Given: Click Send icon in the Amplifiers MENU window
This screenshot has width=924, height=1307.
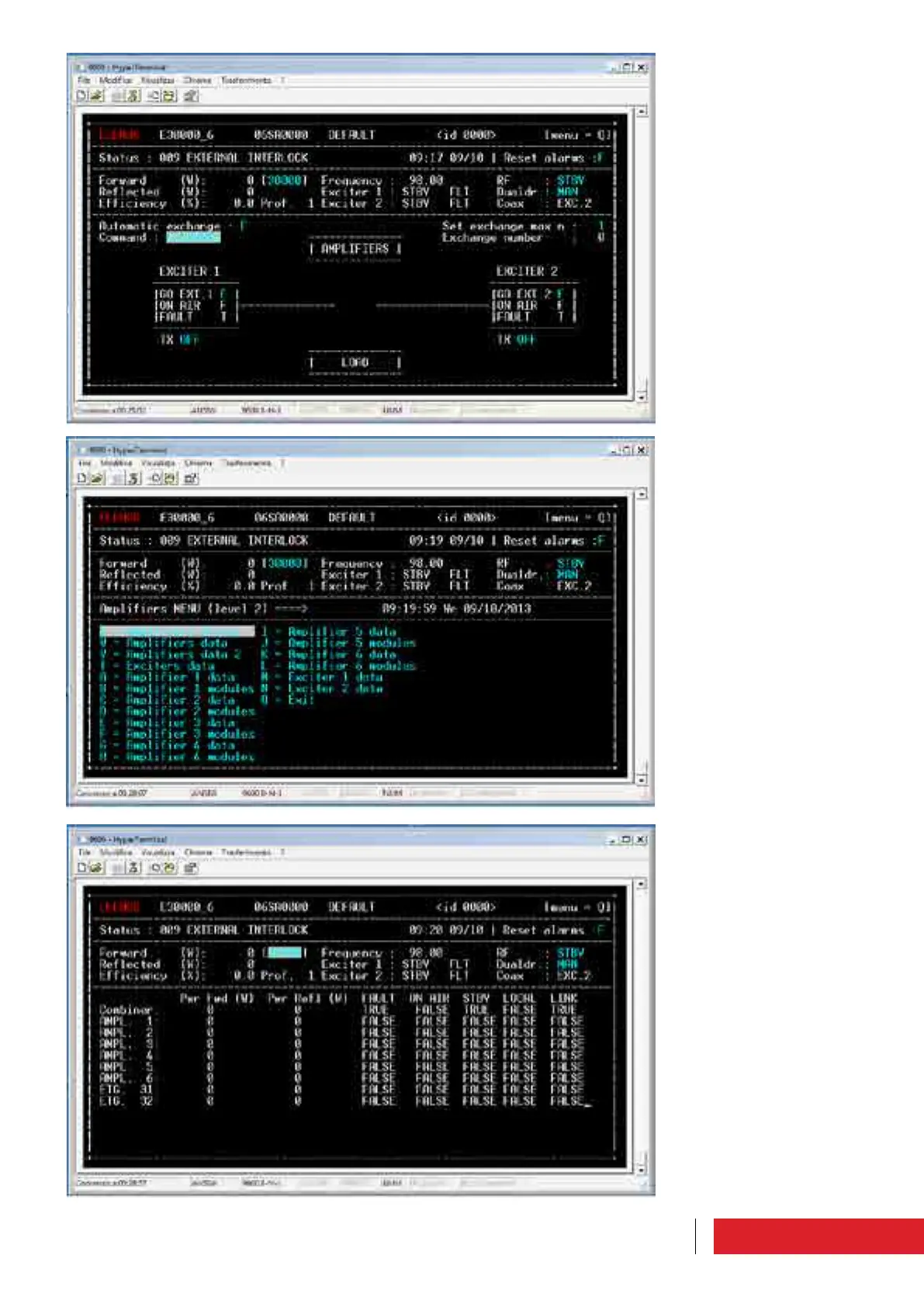Looking at the screenshot, I should (x=154, y=478).
